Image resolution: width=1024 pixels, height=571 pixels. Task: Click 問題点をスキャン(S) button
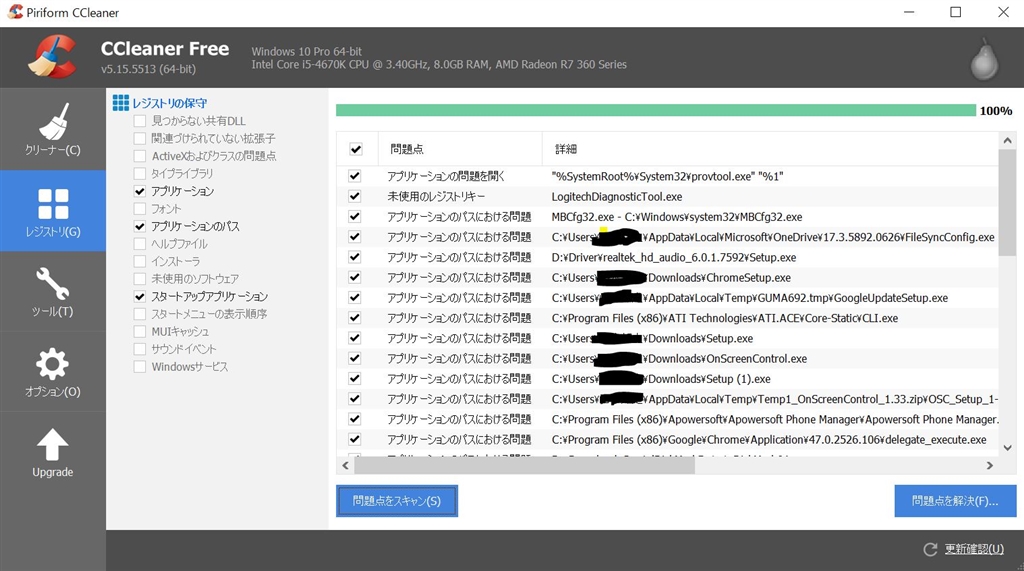396,501
